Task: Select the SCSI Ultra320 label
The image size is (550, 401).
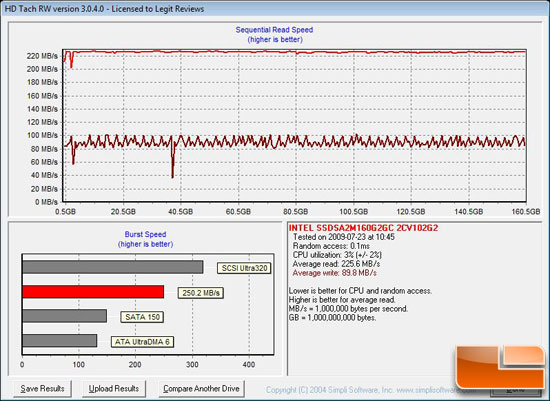Action: click(x=244, y=268)
